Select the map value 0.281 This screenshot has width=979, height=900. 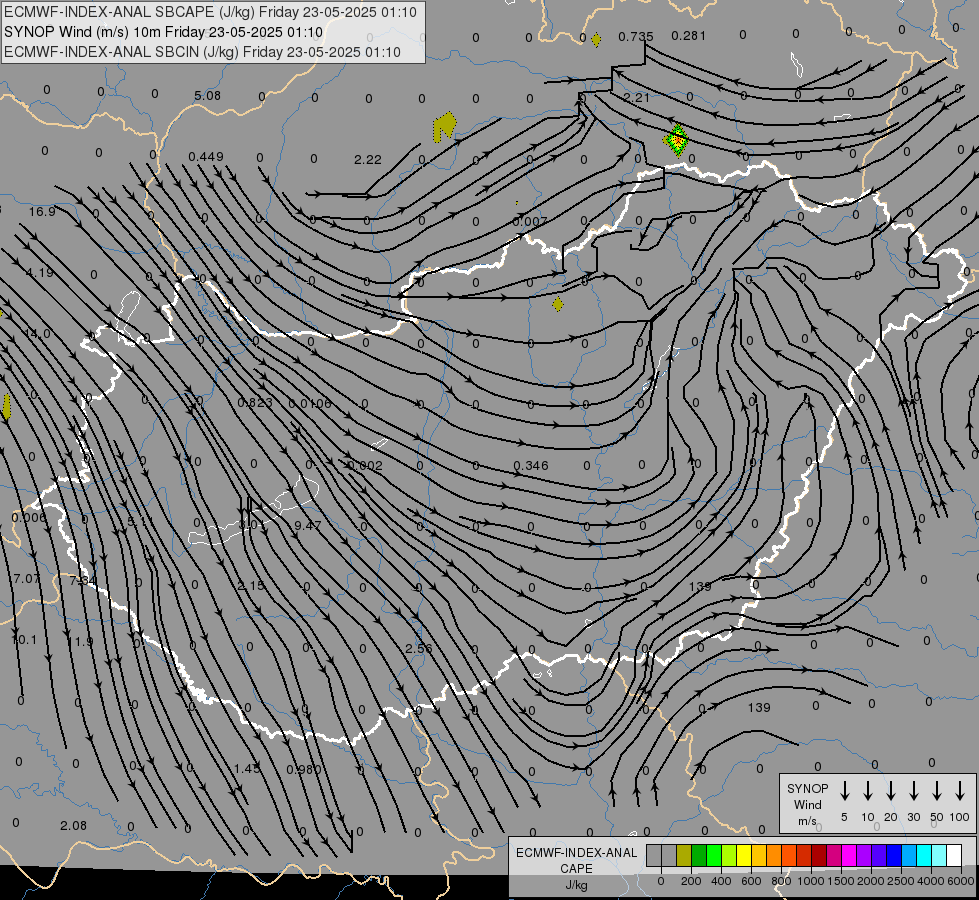pos(688,36)
